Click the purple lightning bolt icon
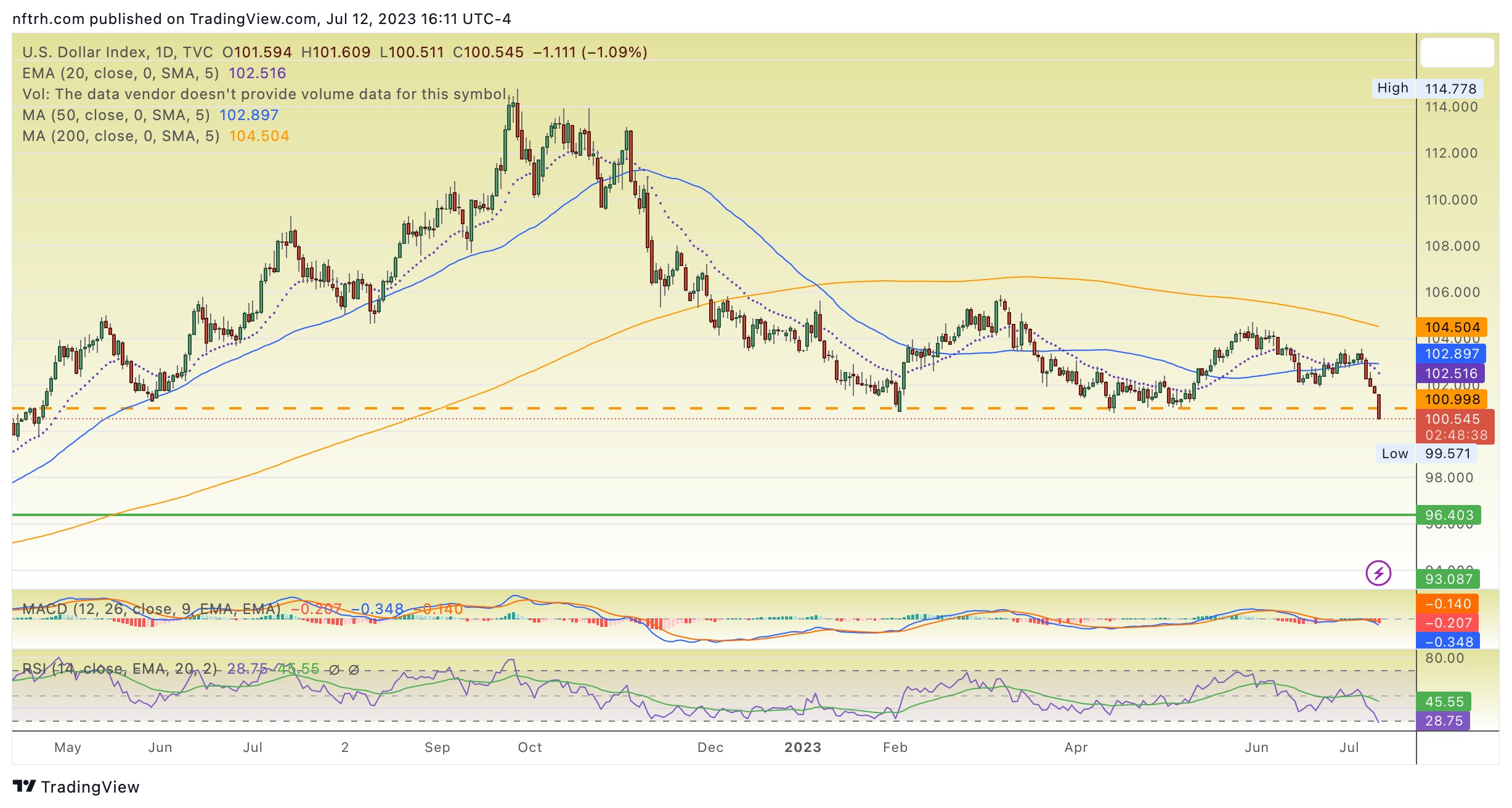This screenshot has width=1512, height=808. pyautogui.click(x=1378, y=573)
